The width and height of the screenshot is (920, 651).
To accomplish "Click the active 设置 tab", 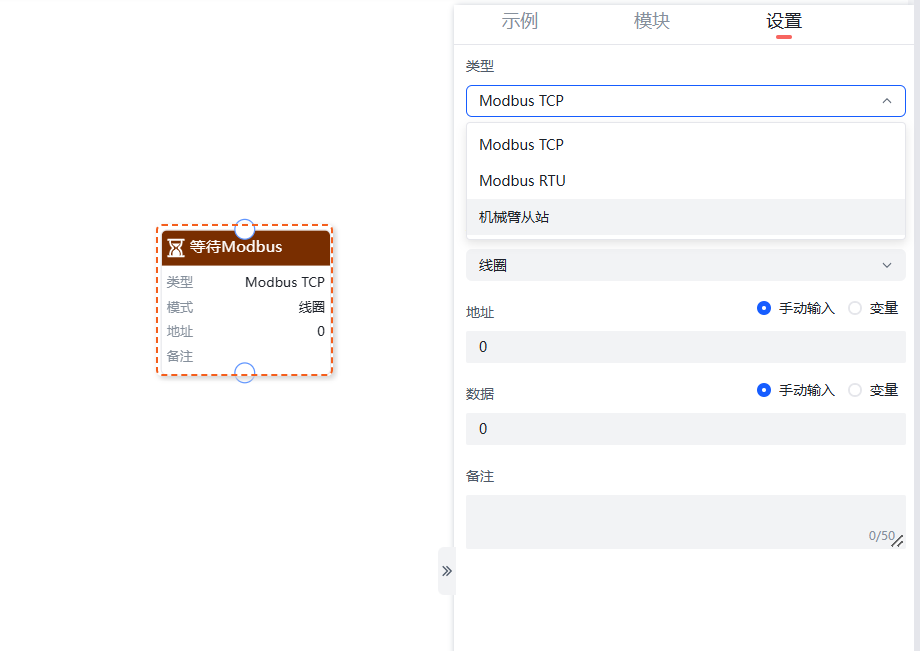I will [784, 20].
